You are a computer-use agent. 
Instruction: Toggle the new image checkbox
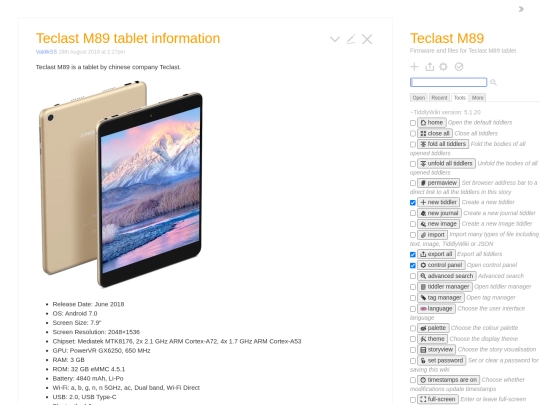click(413, 224)
